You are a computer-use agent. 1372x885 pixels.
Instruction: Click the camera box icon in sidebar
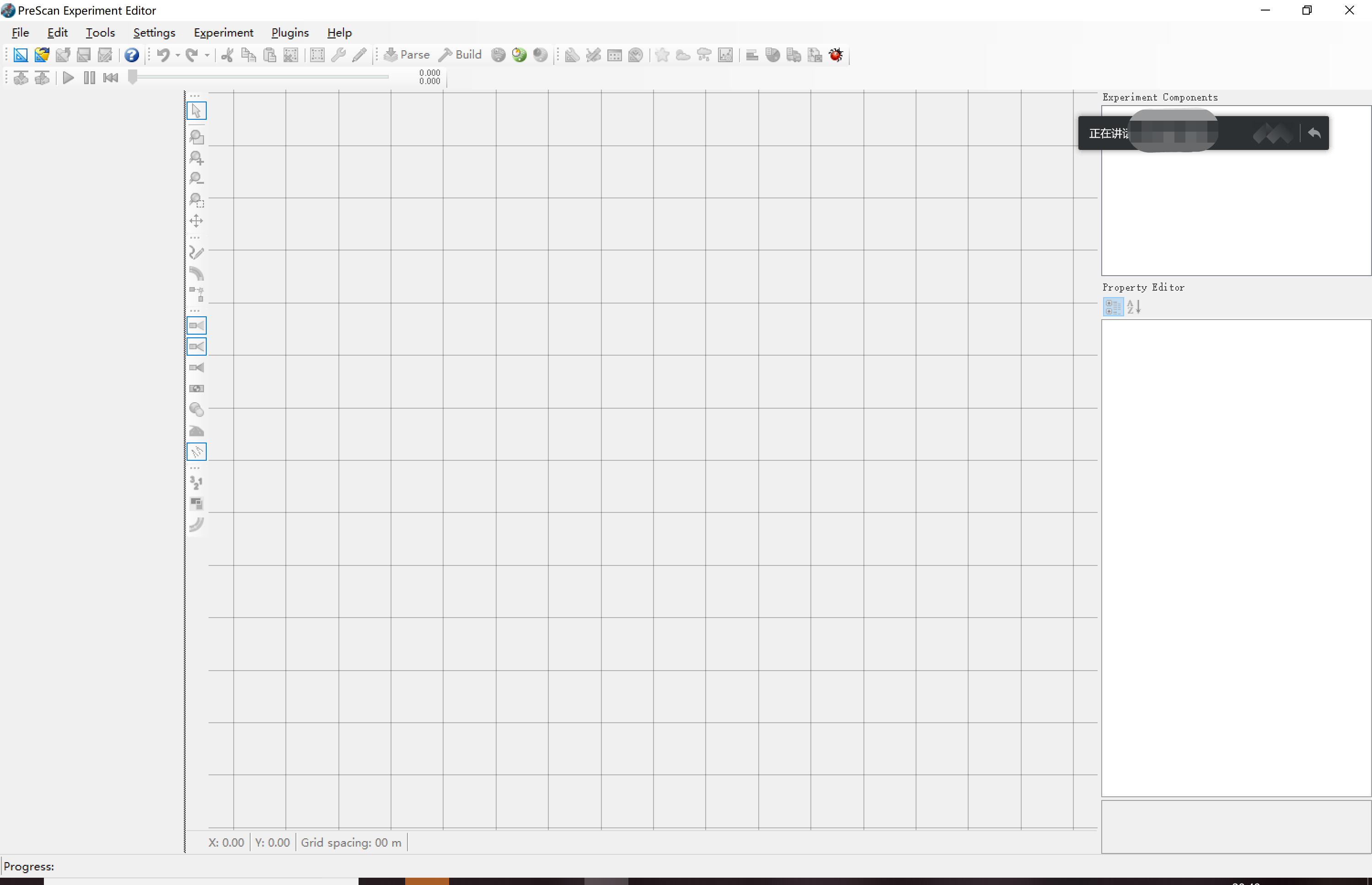tap(197, 389)
